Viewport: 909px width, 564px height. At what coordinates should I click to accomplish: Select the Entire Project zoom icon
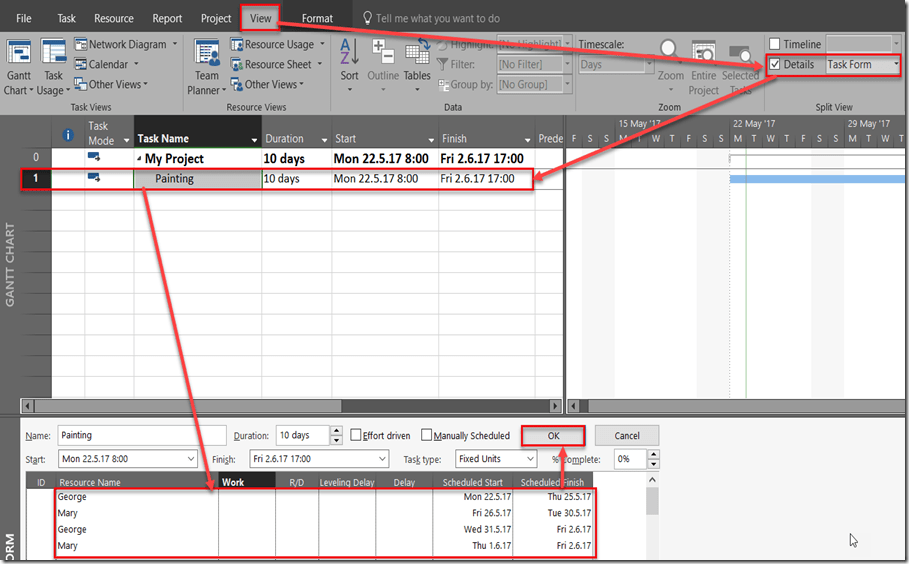(x=704, y=55)
